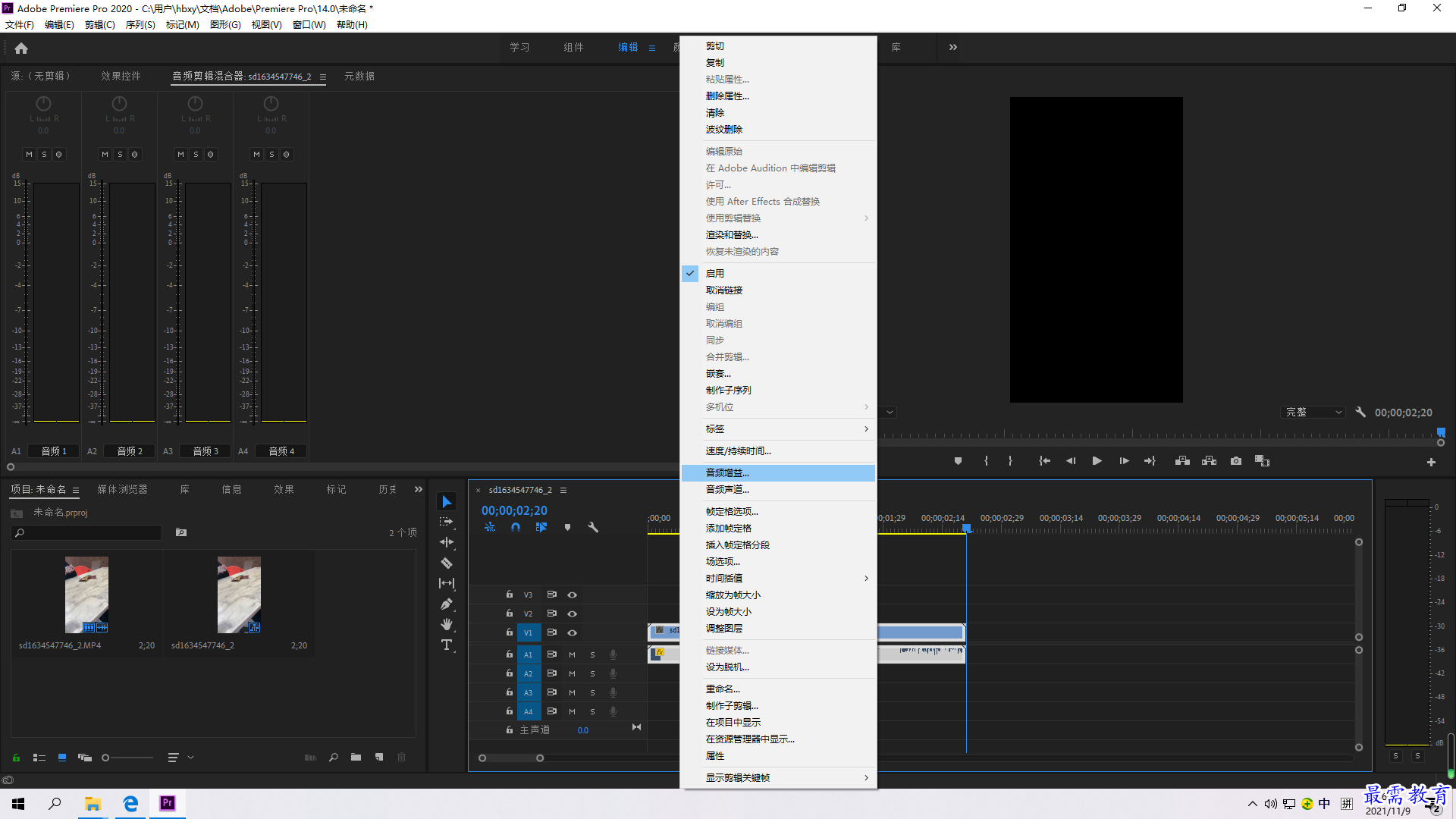
Task: Open timeline display settings wrench
Action: [x=593, y=527]
